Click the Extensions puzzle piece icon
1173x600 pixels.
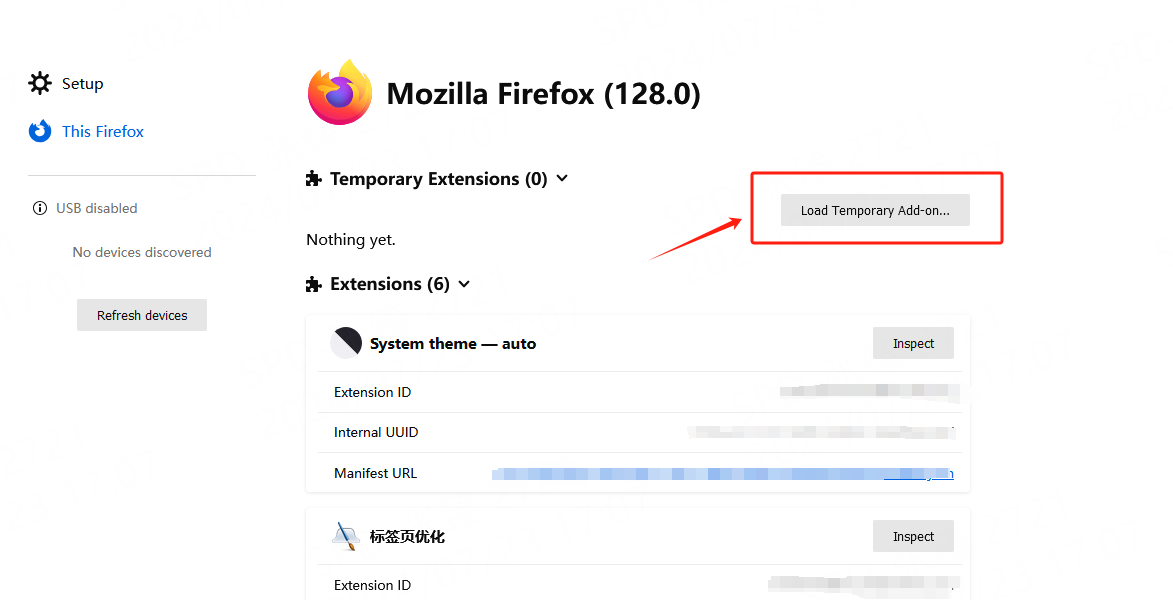coord(314,284)
